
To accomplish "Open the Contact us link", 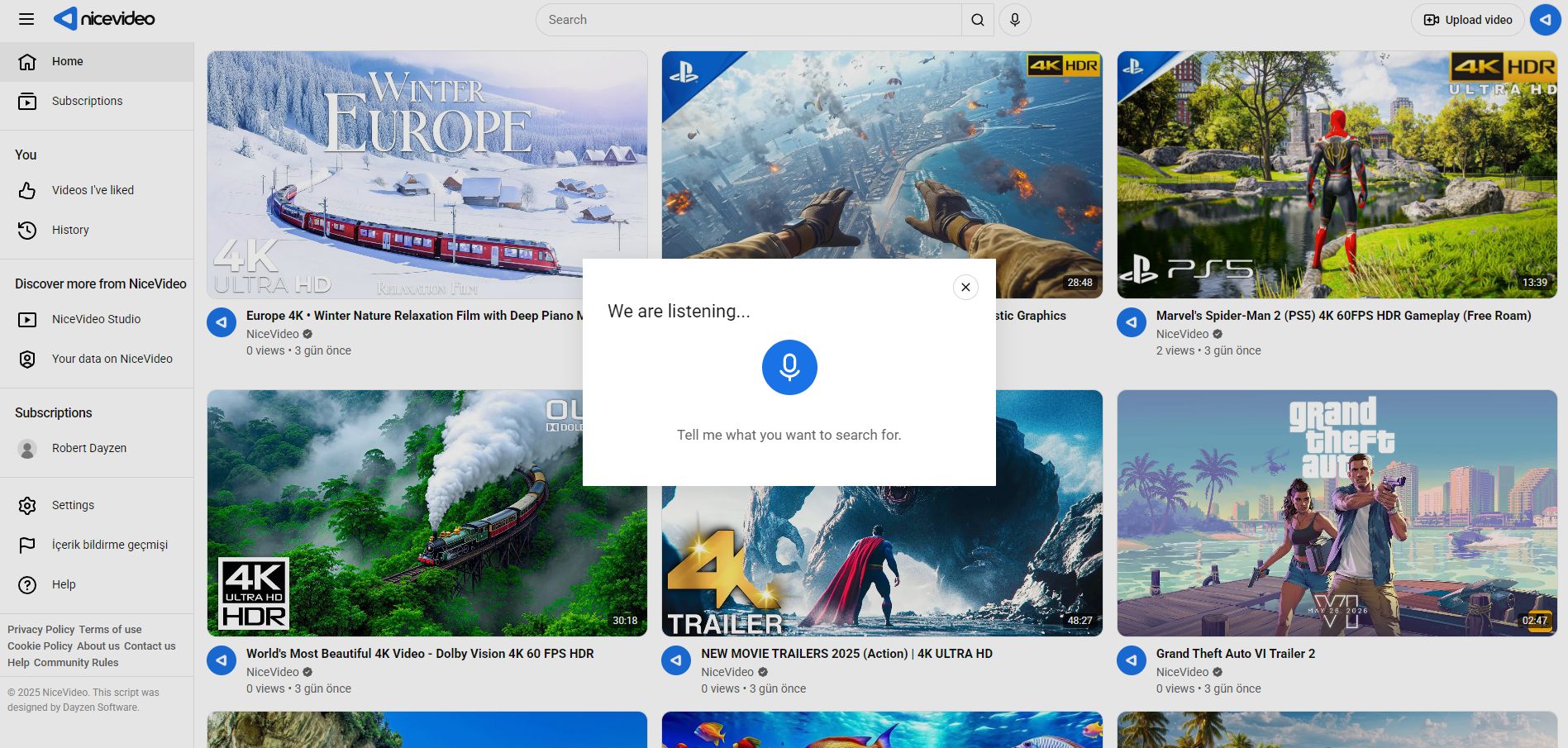I will (x=150, y=646).
